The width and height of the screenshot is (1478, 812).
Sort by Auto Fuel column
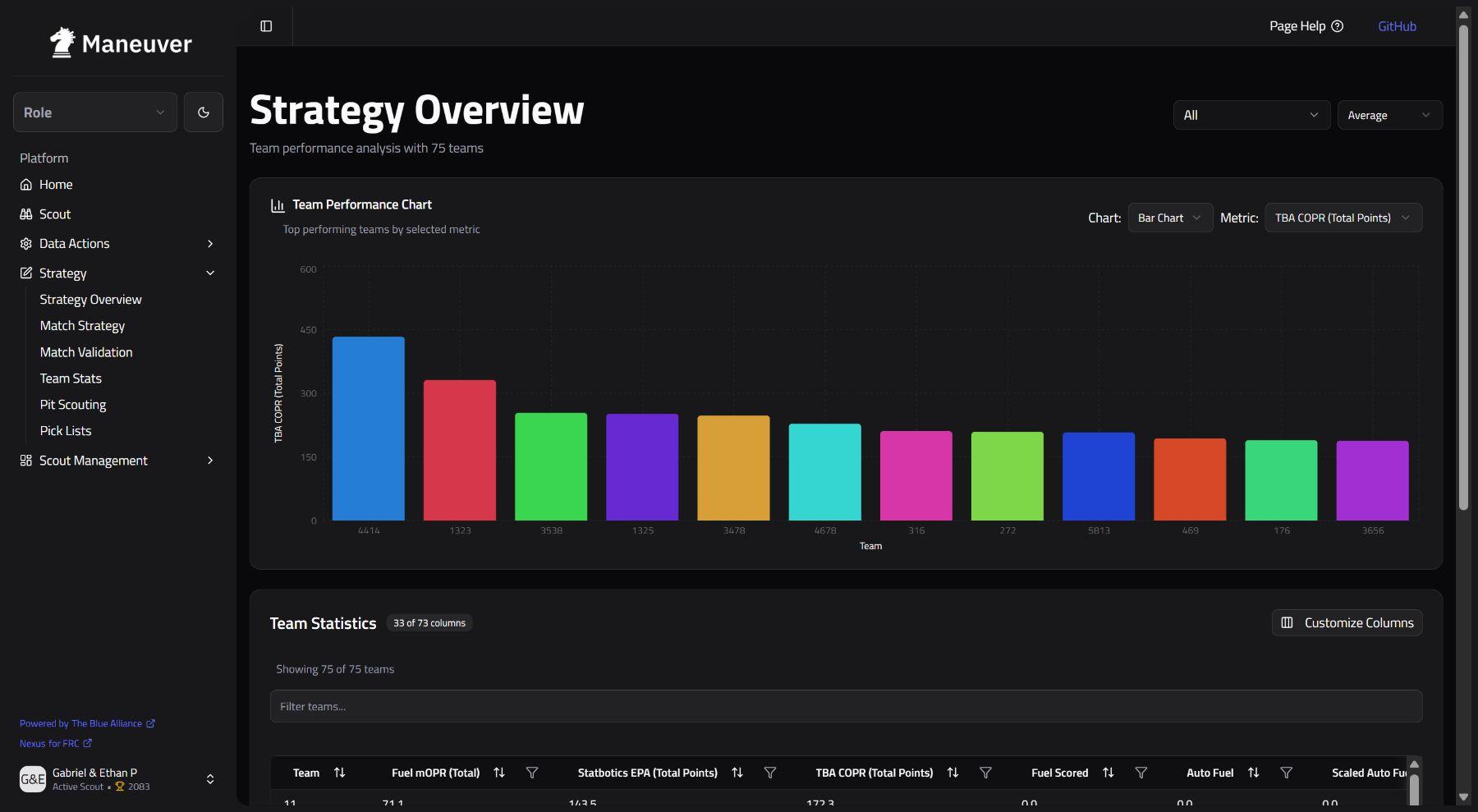(1253, 773)
